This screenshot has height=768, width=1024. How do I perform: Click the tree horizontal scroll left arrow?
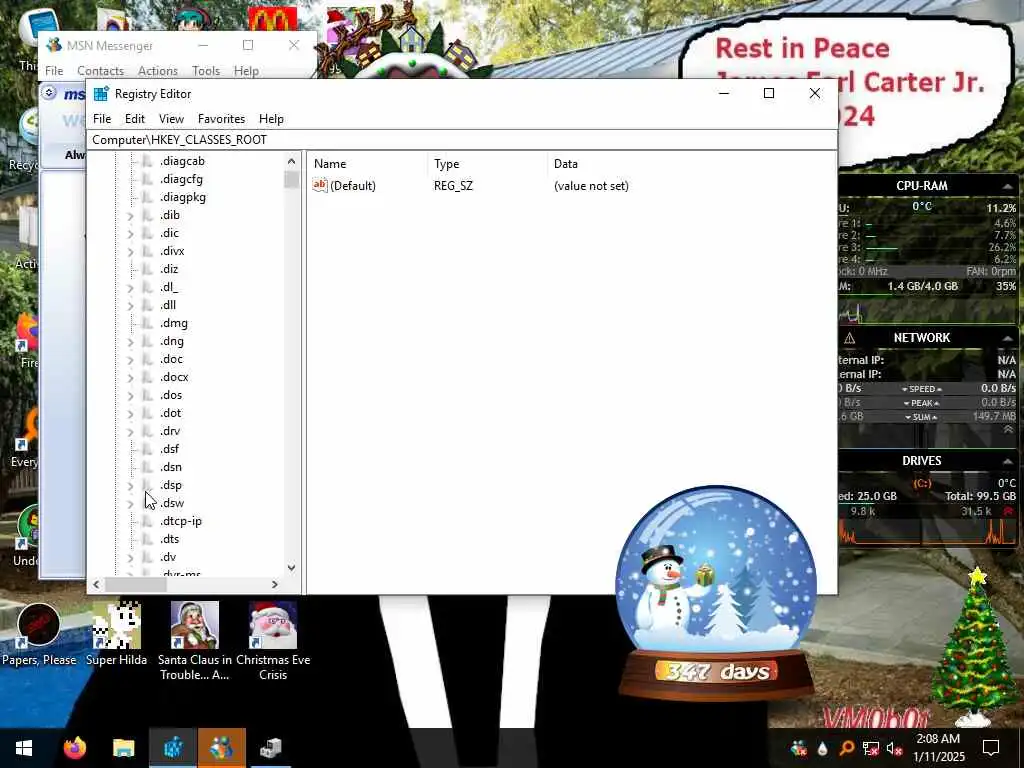[x=97, y=584]
